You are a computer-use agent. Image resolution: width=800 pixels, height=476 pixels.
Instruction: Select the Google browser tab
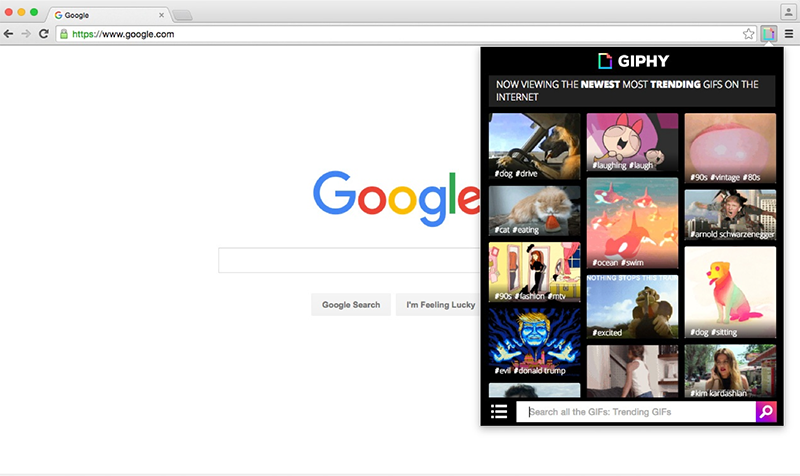pos(109,15)
